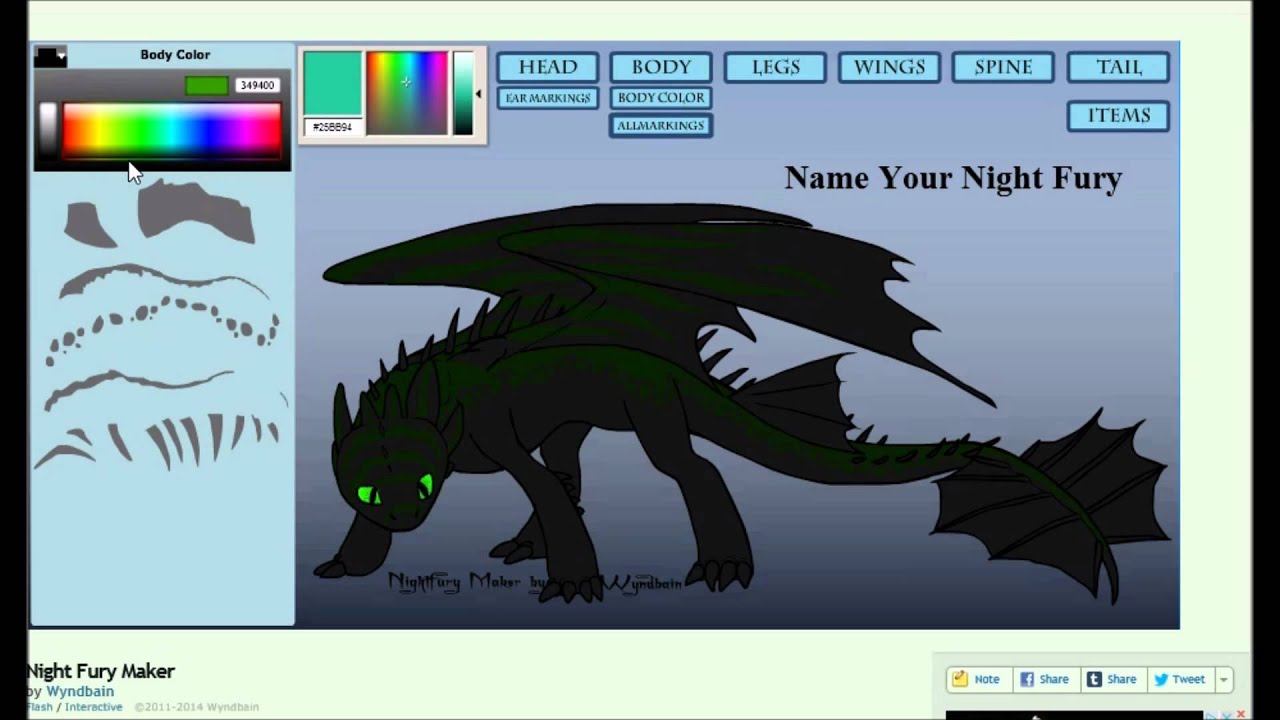Screen dimensions: 1280x720
Task: Click the Twitter bird icon
Action: (x=1161, y=679)
